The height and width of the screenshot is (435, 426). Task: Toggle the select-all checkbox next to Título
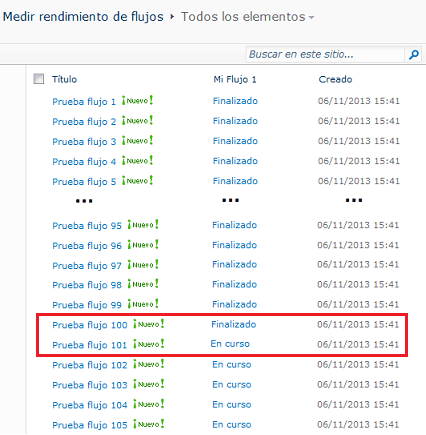coord(39,79)
